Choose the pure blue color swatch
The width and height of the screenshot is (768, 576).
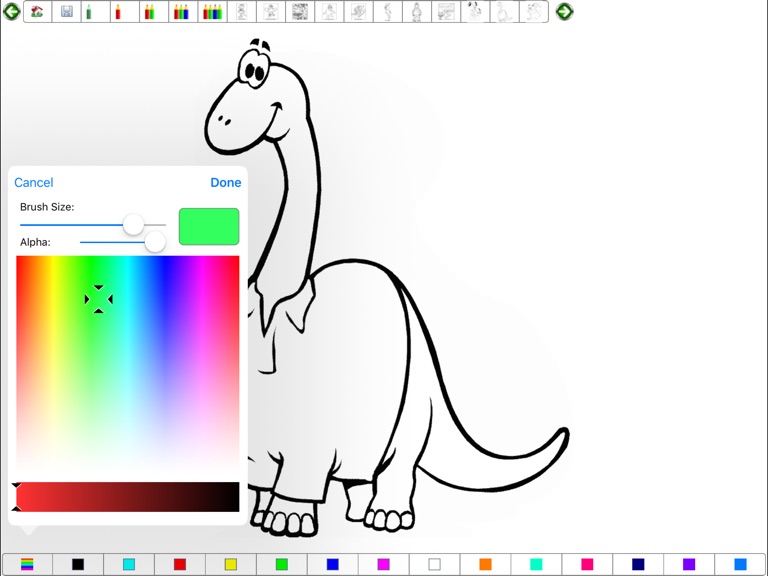(x=333, y=564)
